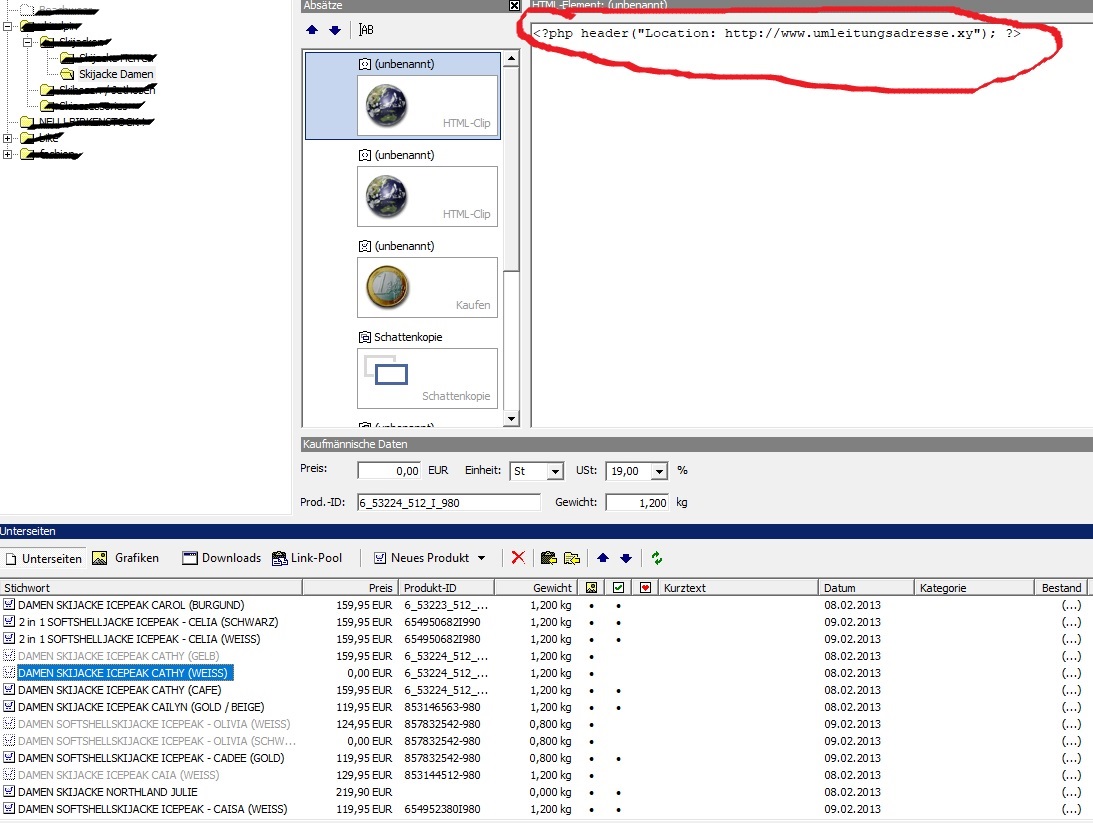Image resolution: width=1093 pixels, height=823 pixels.
Task: Select the Skijacke Damen tree folder
Action: coord(115,74)
